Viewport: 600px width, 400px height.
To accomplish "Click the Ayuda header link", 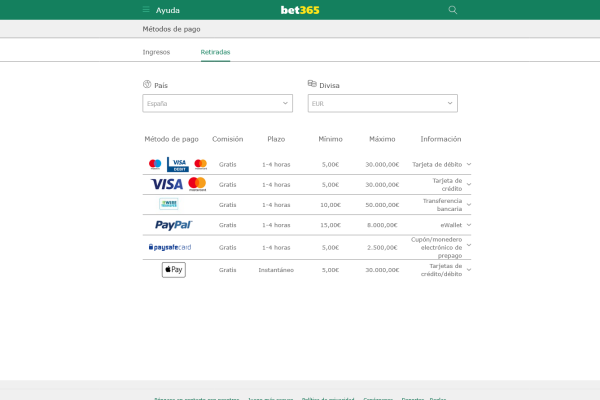I will click(168, 10).
